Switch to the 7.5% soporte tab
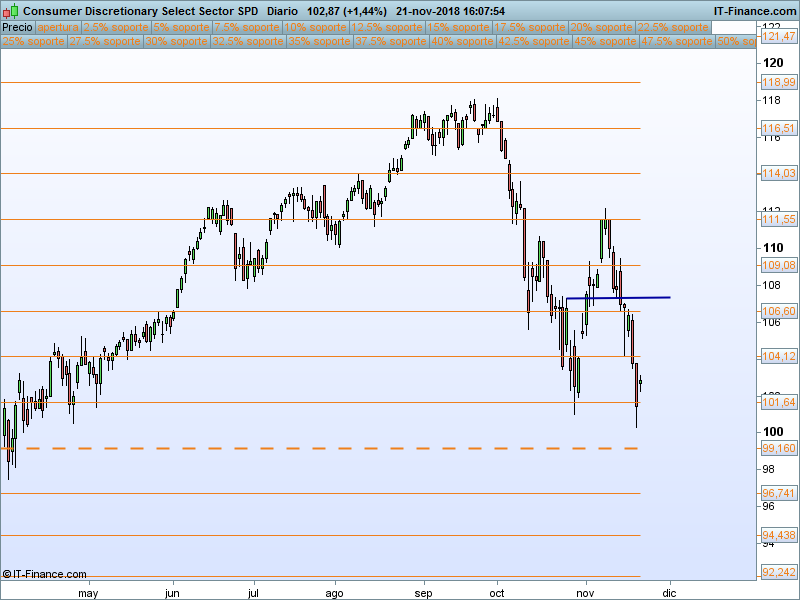Screen dimensions: 800x600 click(247, 28)
